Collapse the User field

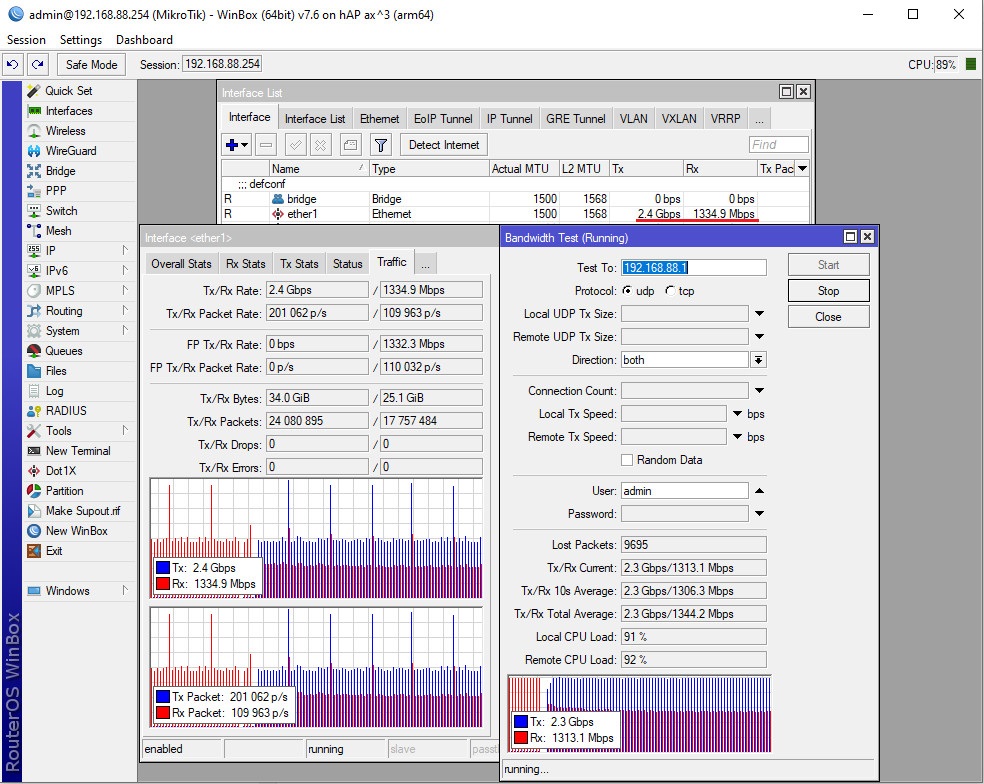759,491
